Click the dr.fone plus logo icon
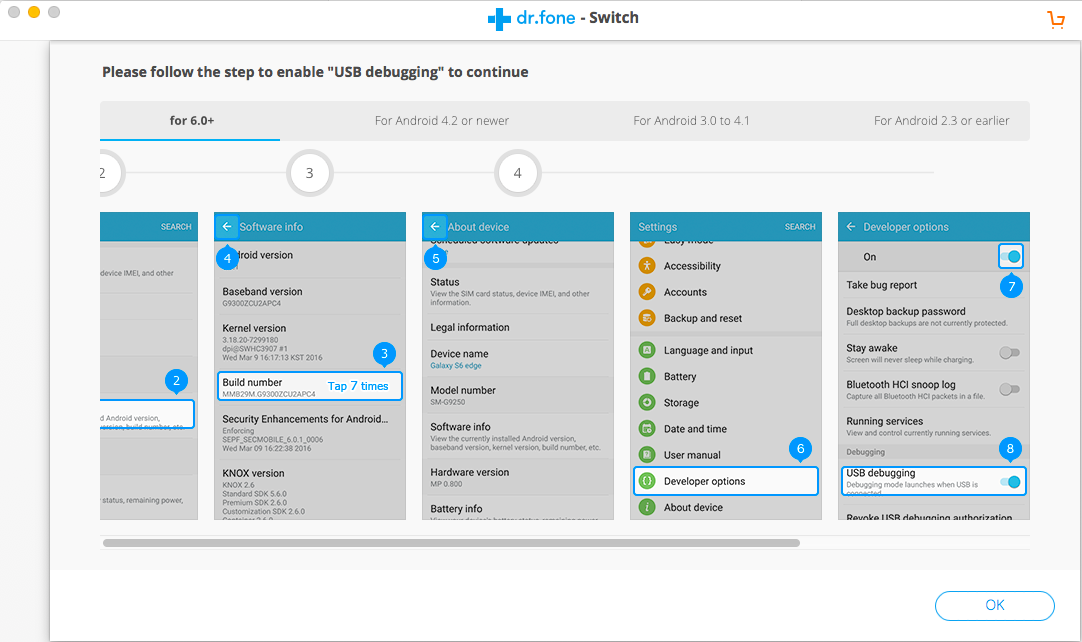 pos(499,19)
